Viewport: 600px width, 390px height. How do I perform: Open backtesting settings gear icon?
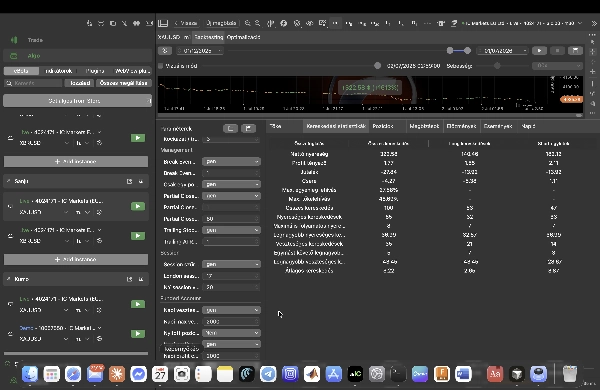point(165,51)
